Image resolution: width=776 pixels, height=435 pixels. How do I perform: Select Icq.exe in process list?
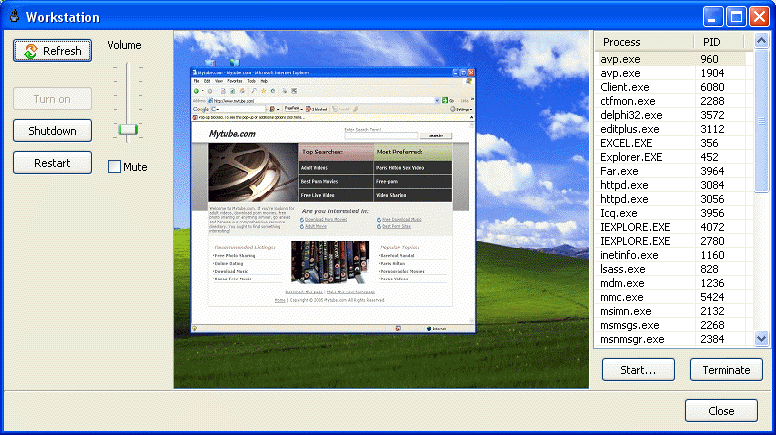618,213
